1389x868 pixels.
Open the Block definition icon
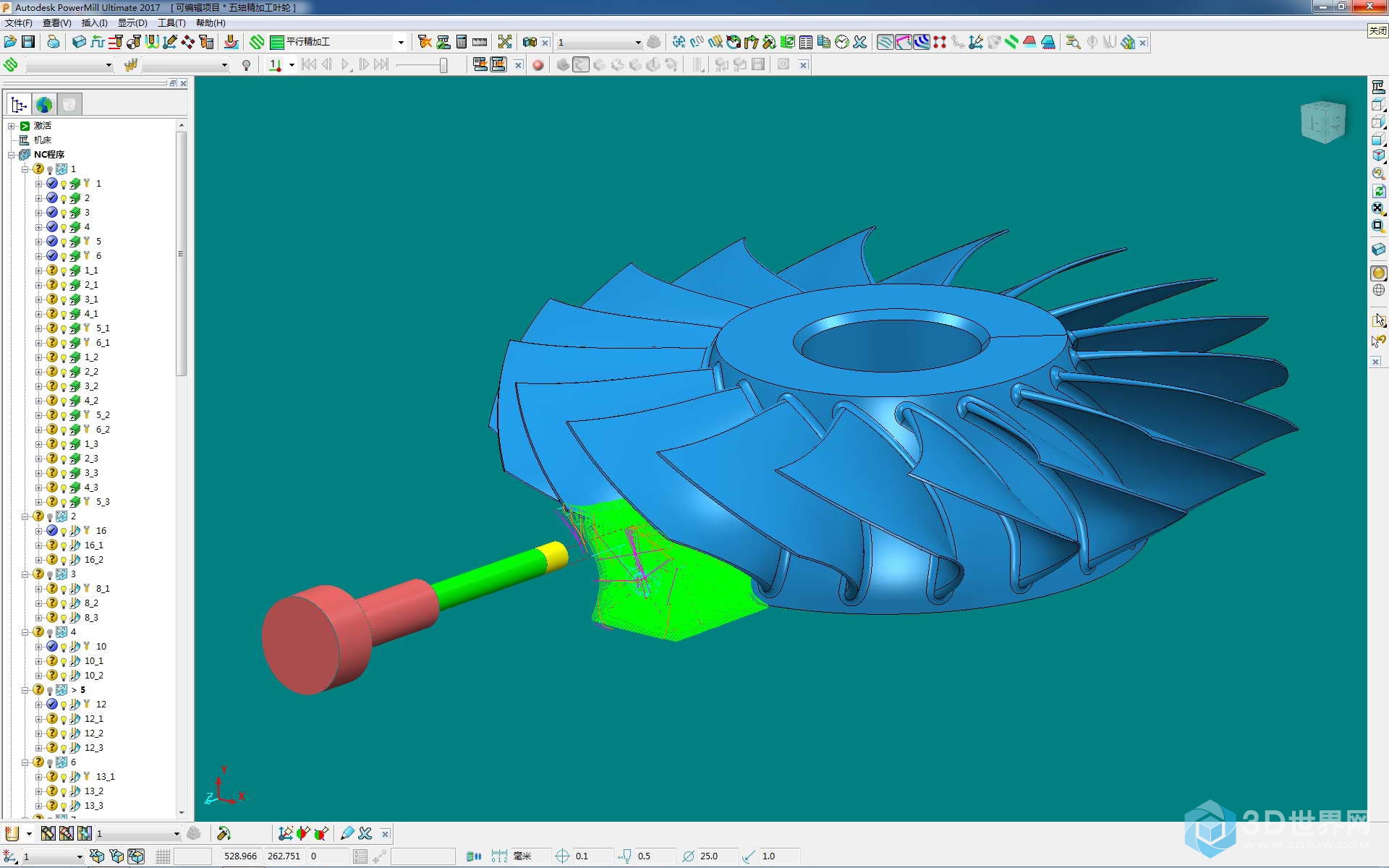79,42
